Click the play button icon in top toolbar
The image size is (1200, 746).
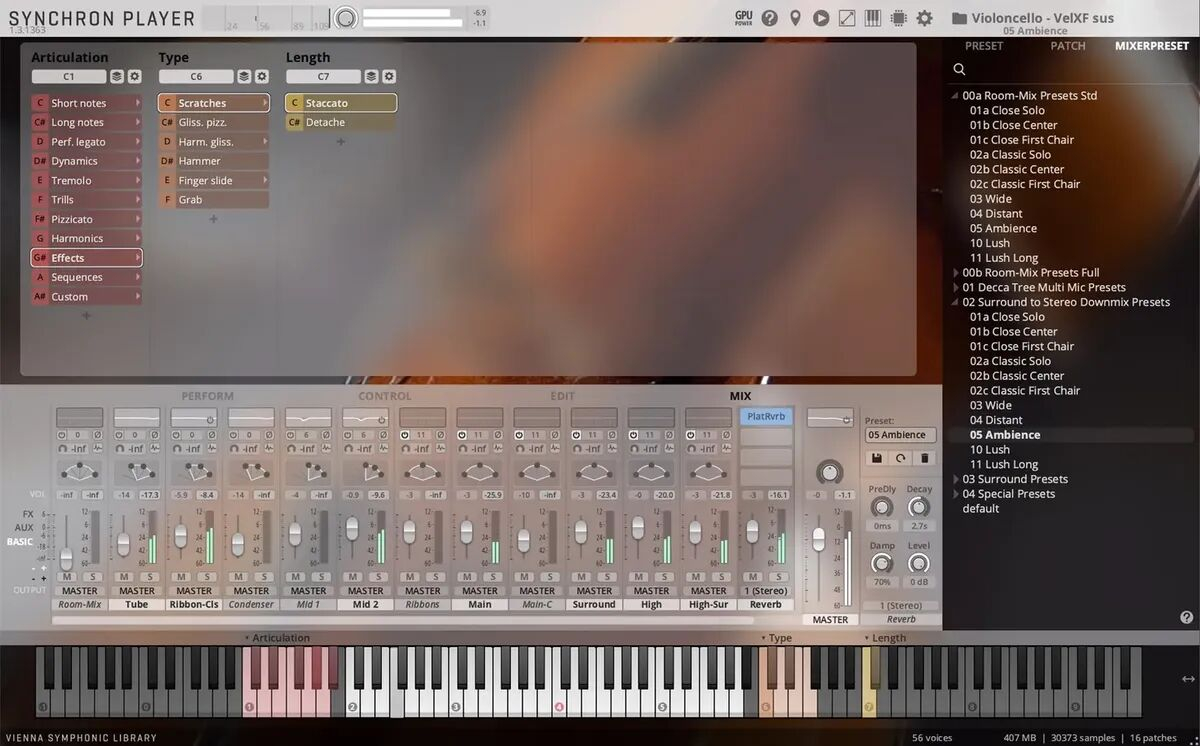(821, 18)
